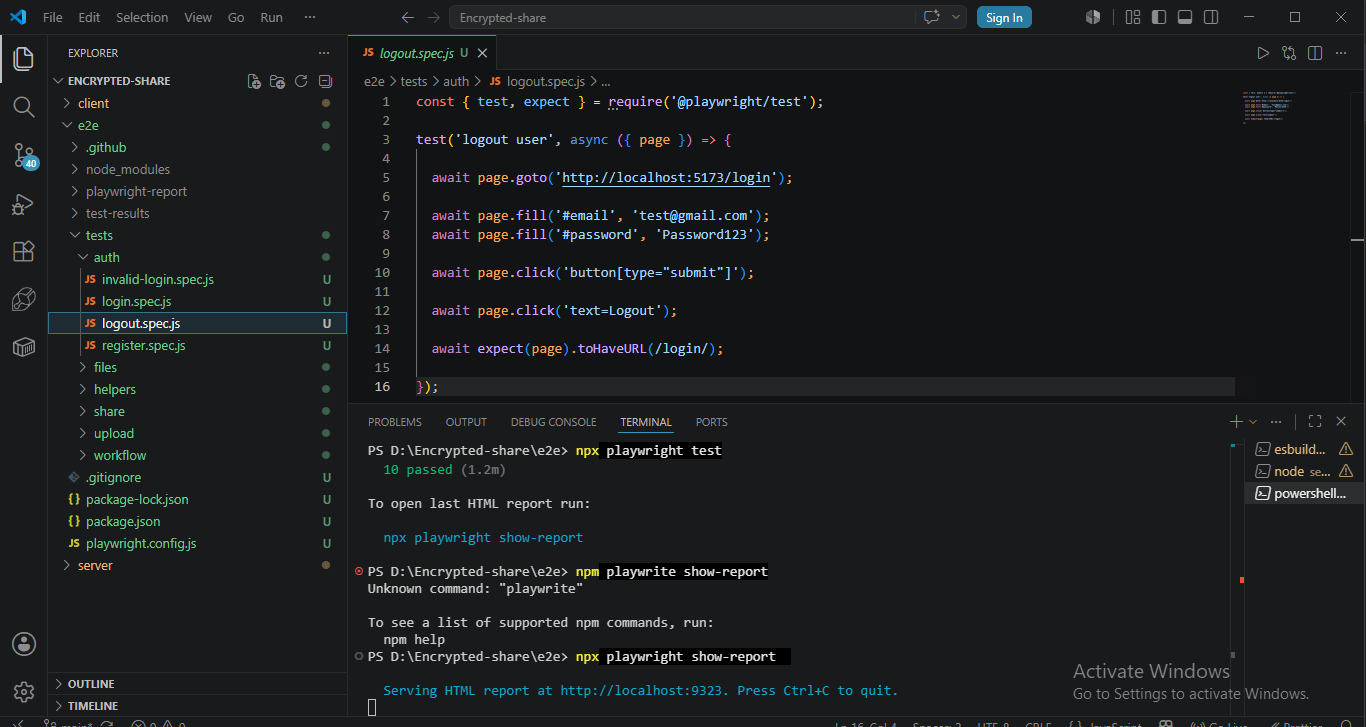Open package.json in Explorer
Viewport: 1366px width, 727px height.
pyautogui.click(x=123, y=521)
